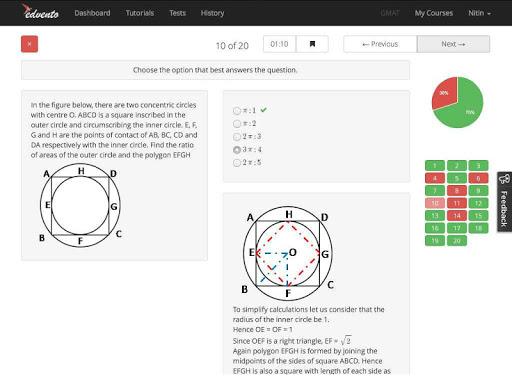The width and height of the screenshot is (512, 375).
Task: Open the GMAT course selector
Action: coord(390,13)
